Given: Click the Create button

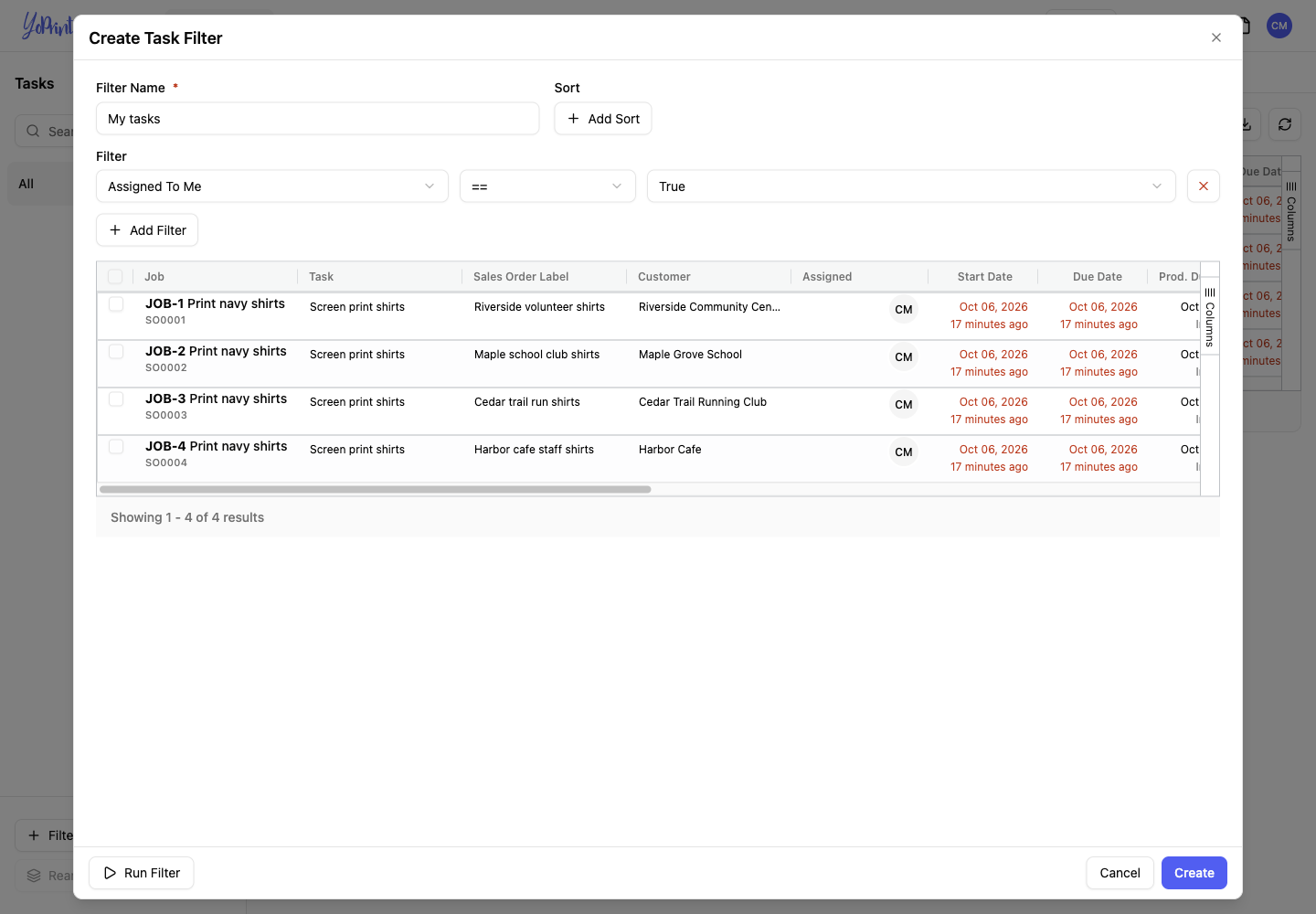Looking at the screenshot, I should coord(1194,873).
